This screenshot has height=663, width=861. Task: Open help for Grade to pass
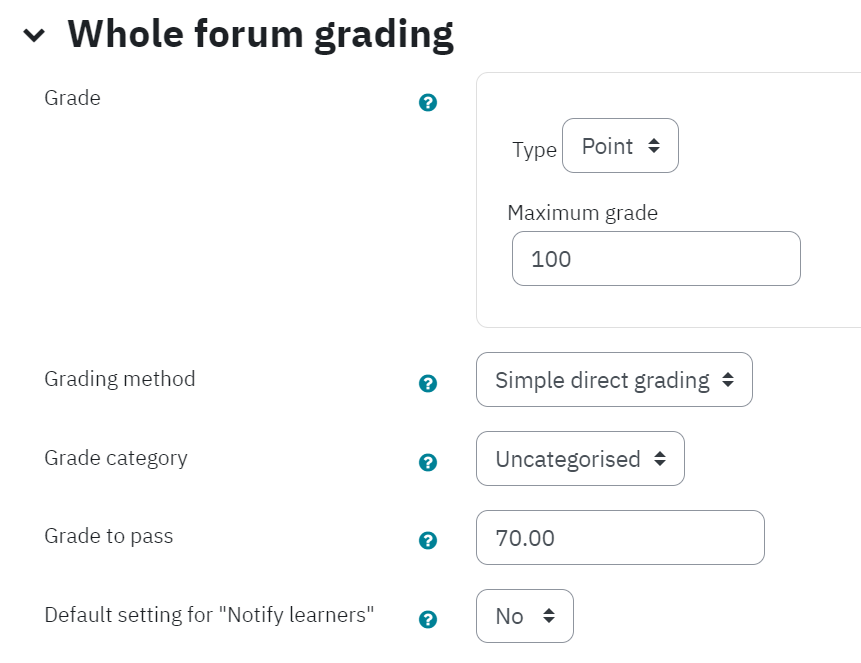point(428,541)
